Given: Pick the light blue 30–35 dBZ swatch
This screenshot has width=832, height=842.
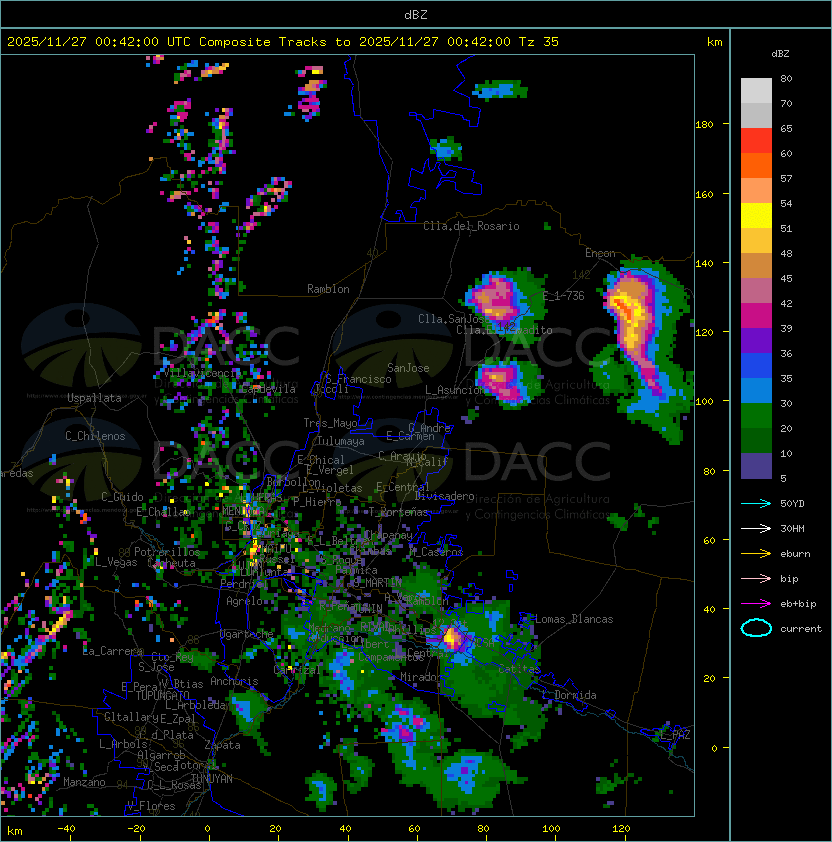Looking at the screenshot, I should pyautogui.click(x=756, y=391).
